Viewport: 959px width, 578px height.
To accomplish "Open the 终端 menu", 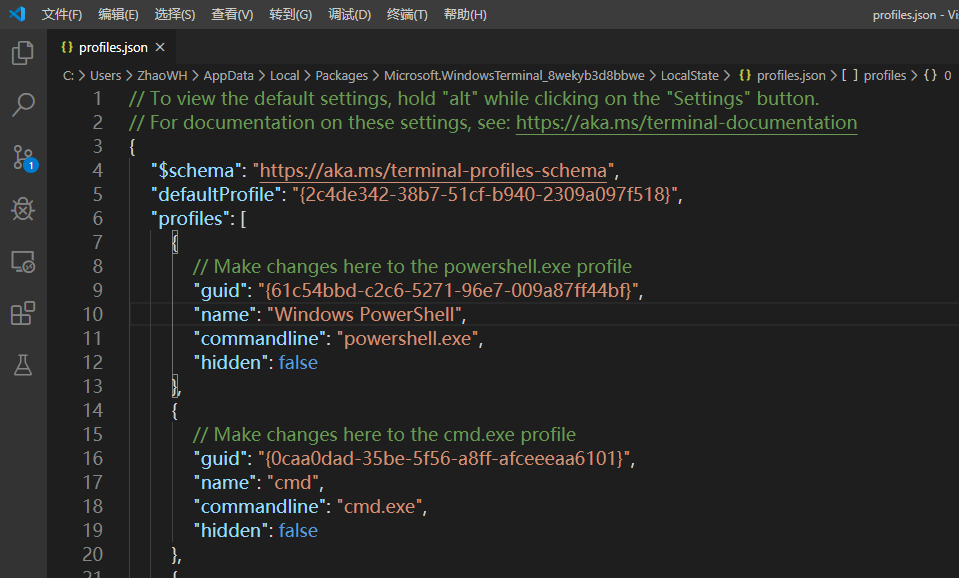I will pyautogui.click(x=407, y=14).
